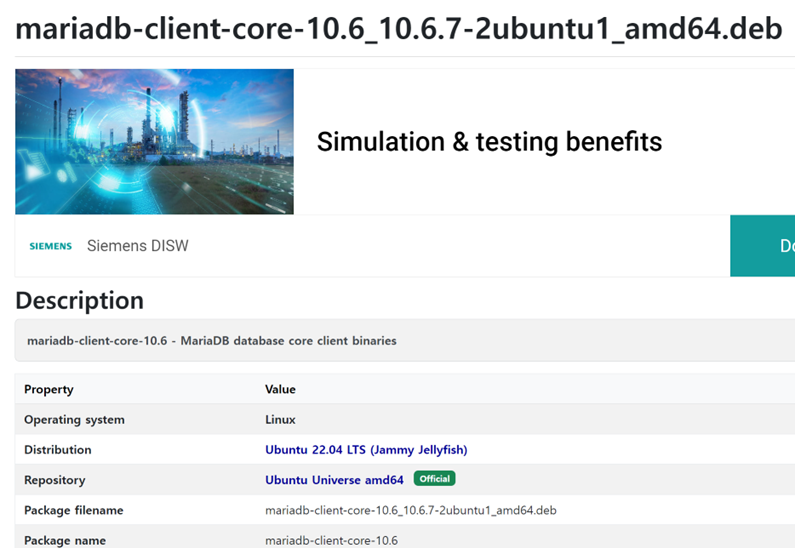
Task: Click the MariaDB database core client binaries description text
Action: click(x=212, y=341)
